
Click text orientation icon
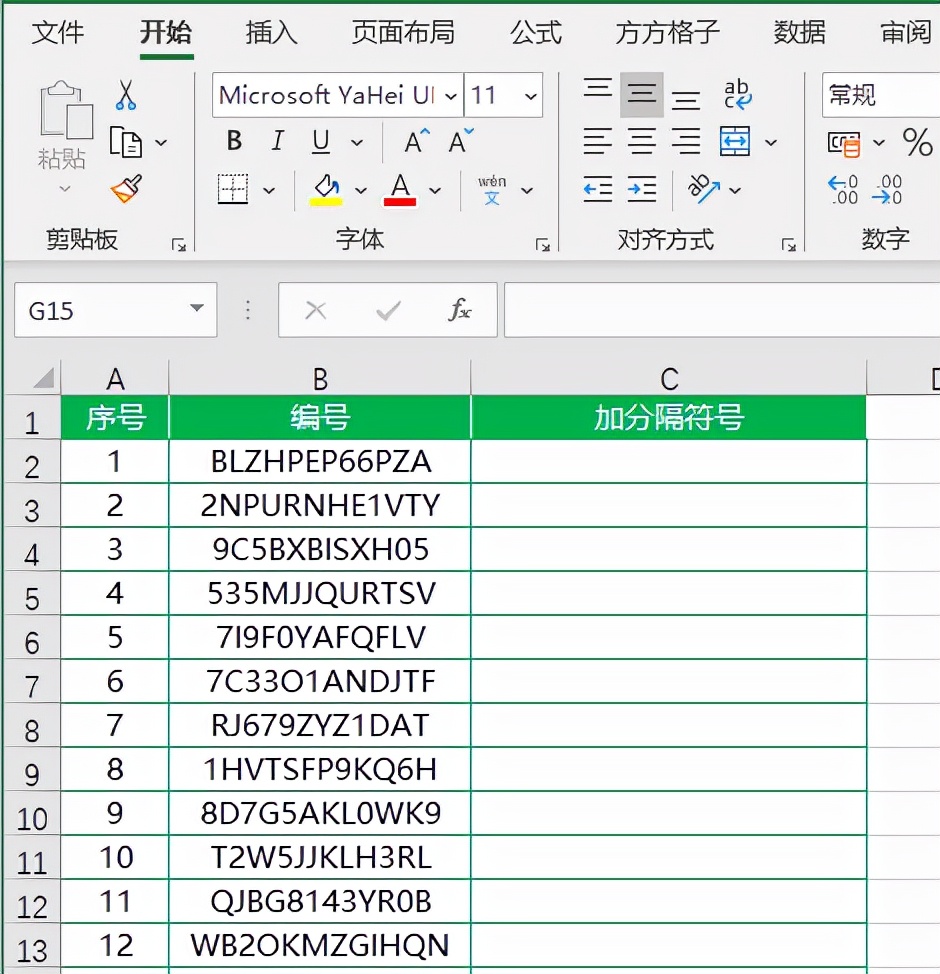(x=704, y=189)
